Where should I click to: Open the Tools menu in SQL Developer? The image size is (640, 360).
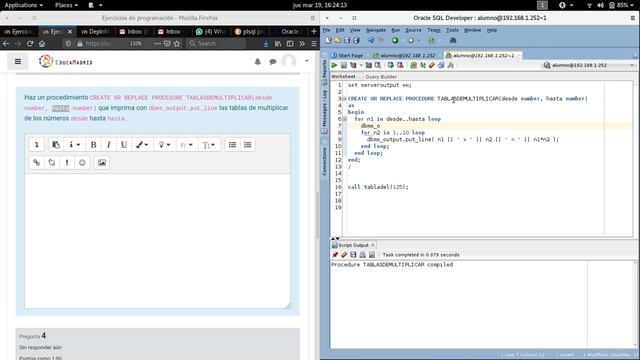(x=452, y=30)
